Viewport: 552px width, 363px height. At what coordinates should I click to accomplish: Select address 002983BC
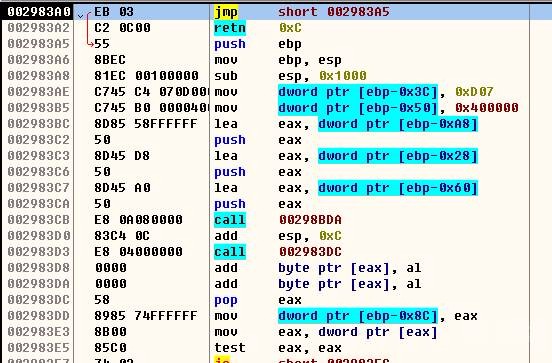pos(39,124)
